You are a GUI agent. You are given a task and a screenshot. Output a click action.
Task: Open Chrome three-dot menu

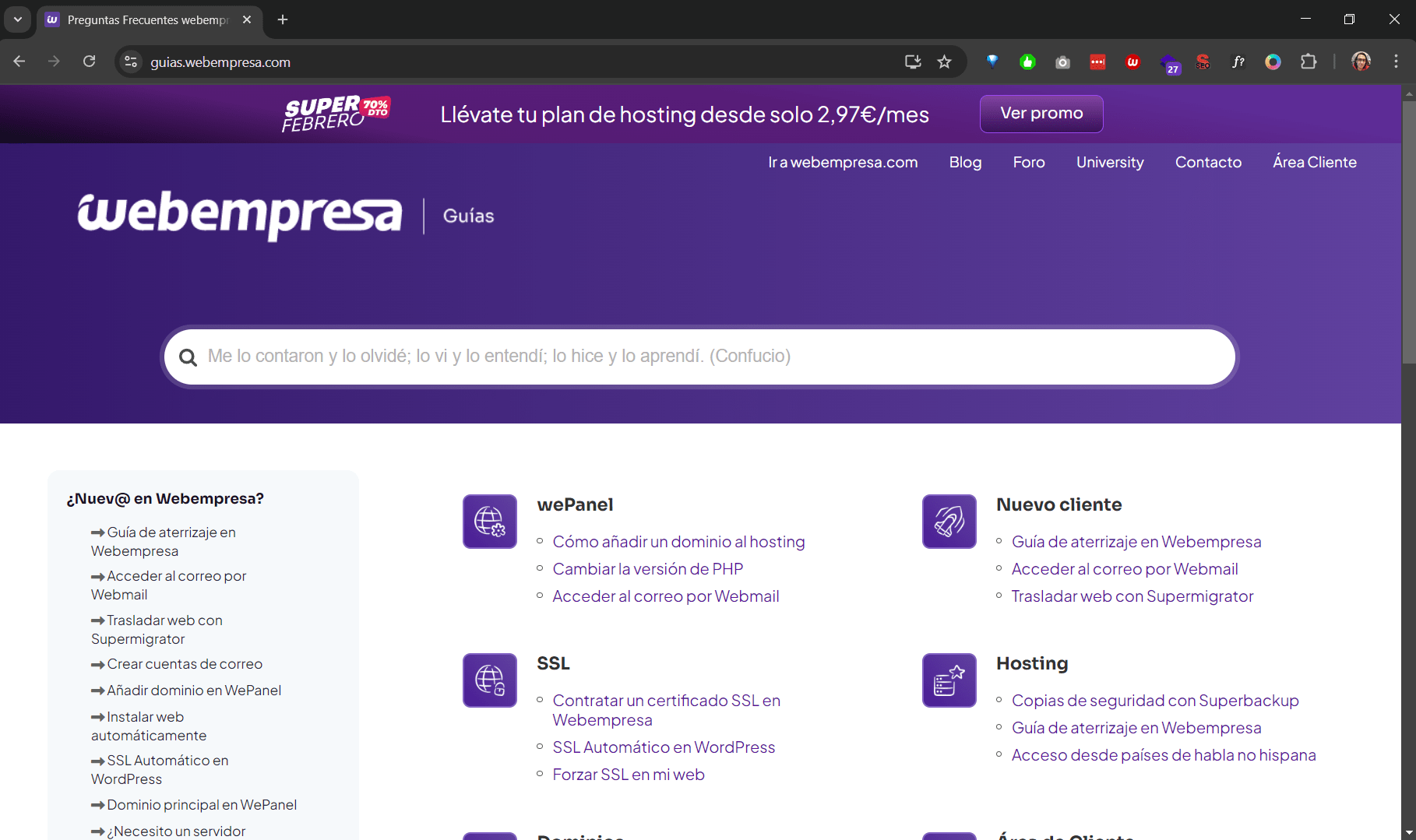[x=1396, y=62]
